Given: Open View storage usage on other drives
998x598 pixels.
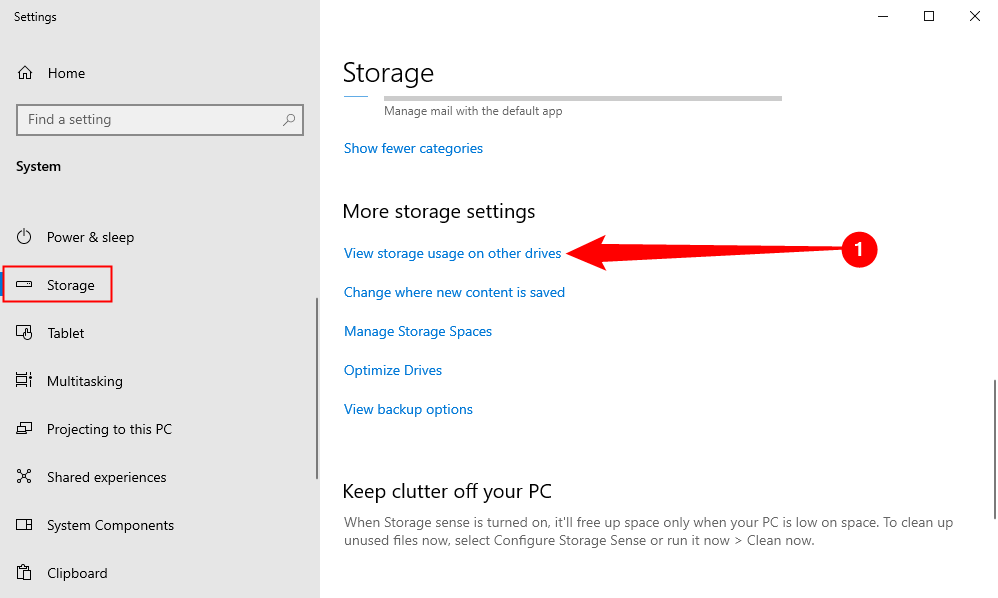Looking at the screenshot, I should click(x=452, y=253).
